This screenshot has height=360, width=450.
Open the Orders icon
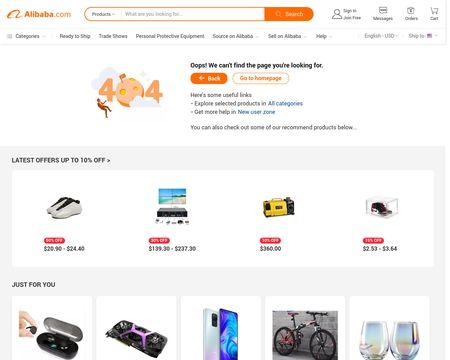pyautogui.click(x=411, y=10)
